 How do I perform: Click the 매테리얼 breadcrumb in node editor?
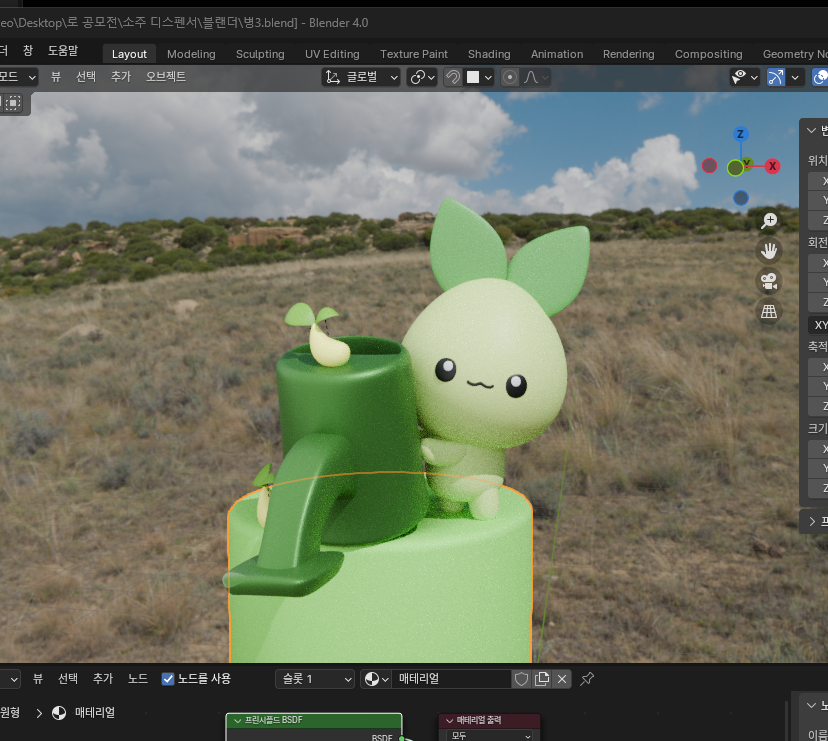[x=95, y=712]
